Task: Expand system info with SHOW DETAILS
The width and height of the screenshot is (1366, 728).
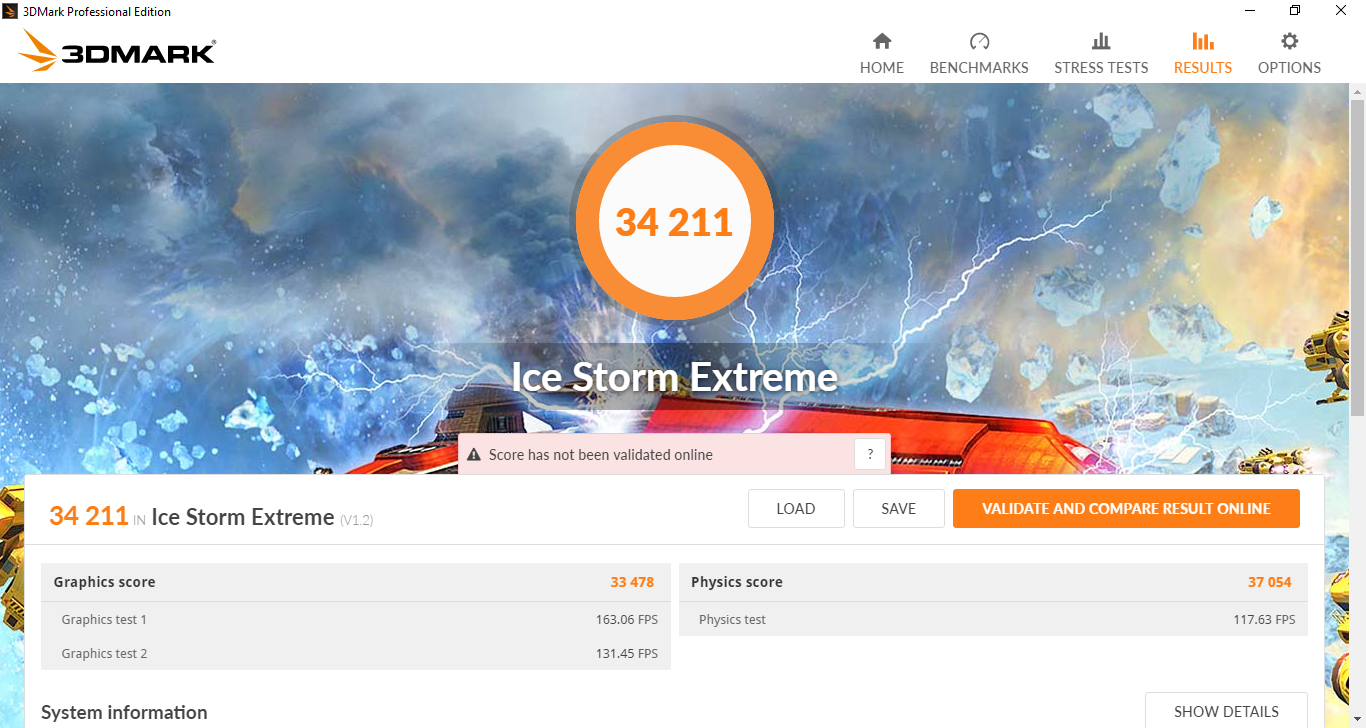Action: tap(1226, 711)
